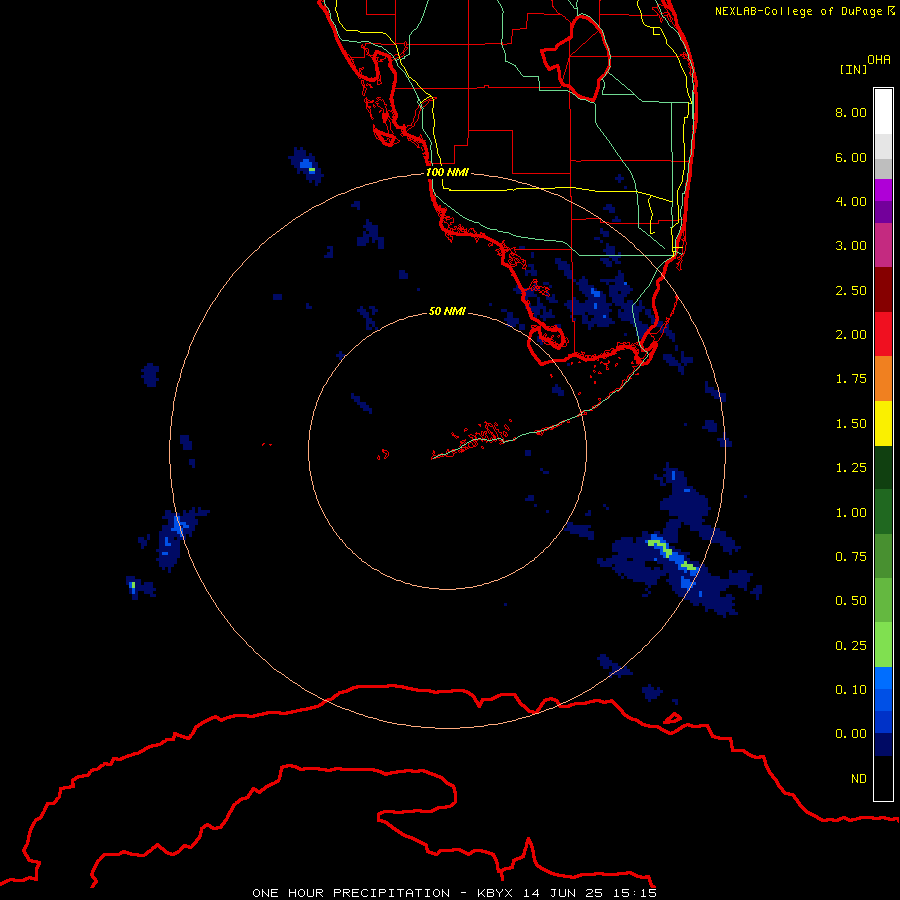Select the 1.00 legend value
Screen dimensions: 900x900
851,513
